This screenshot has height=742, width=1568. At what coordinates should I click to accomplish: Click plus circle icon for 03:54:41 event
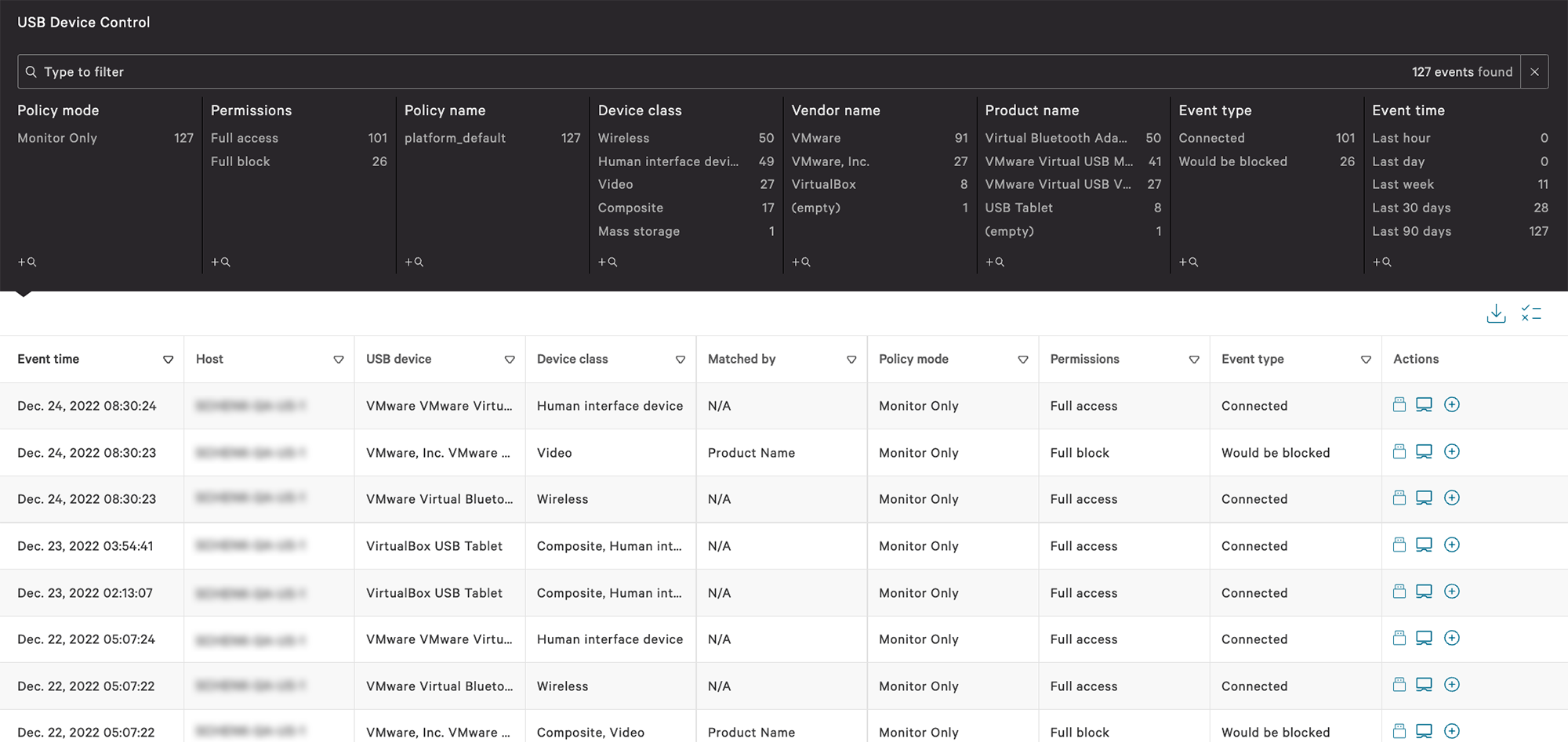coord(1452,545)
